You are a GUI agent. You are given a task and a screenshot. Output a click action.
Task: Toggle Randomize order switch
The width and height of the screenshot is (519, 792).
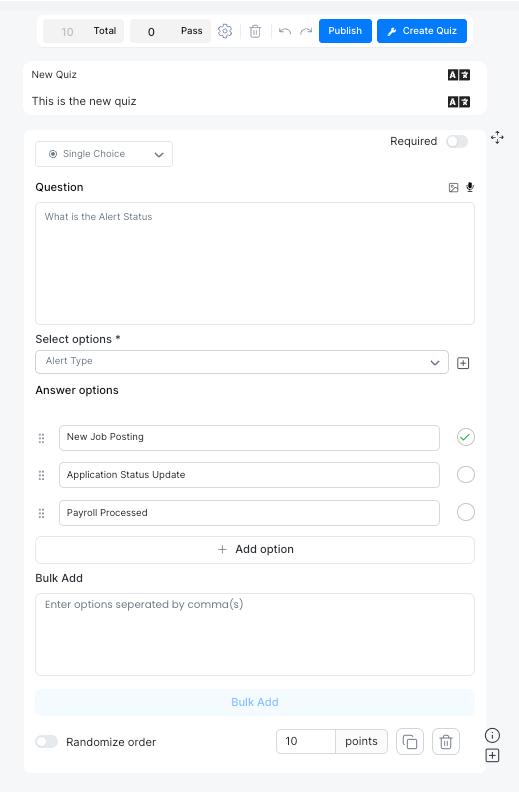tap(46, 741)
